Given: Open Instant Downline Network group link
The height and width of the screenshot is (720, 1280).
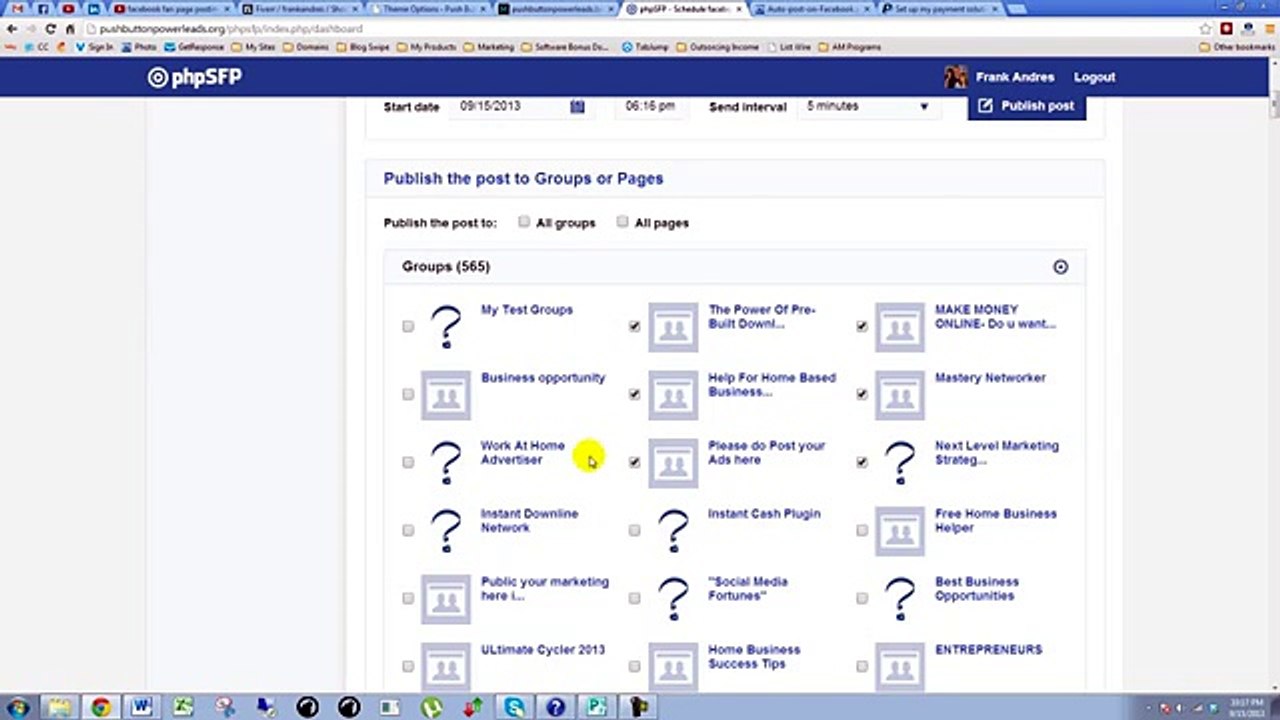Looking at the screenshot, I should click(x=529, y=521).
